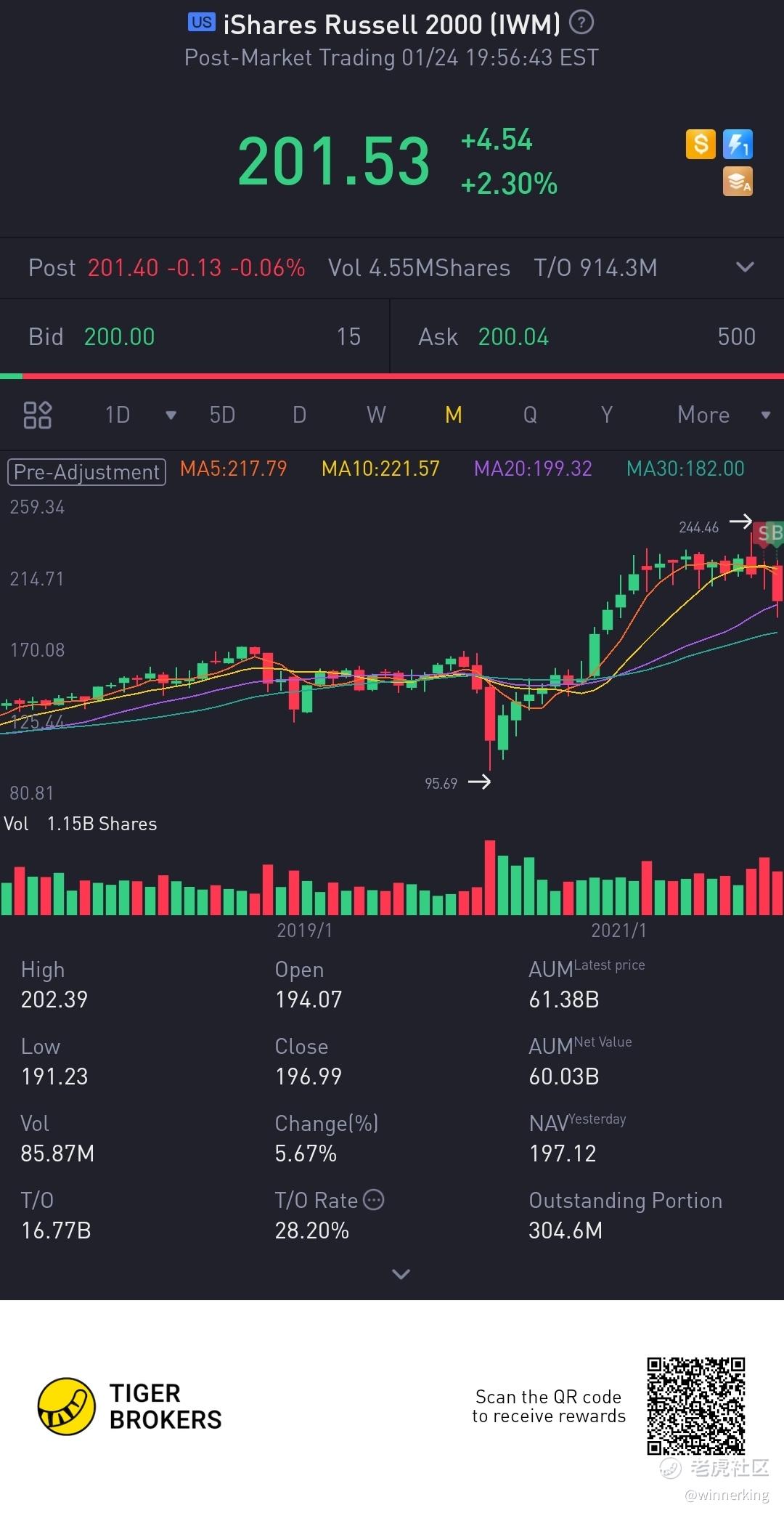This screenshot has height=1513, width=784.
Task: Tap the T/O 16.77B value
Action: point(56,1230)
